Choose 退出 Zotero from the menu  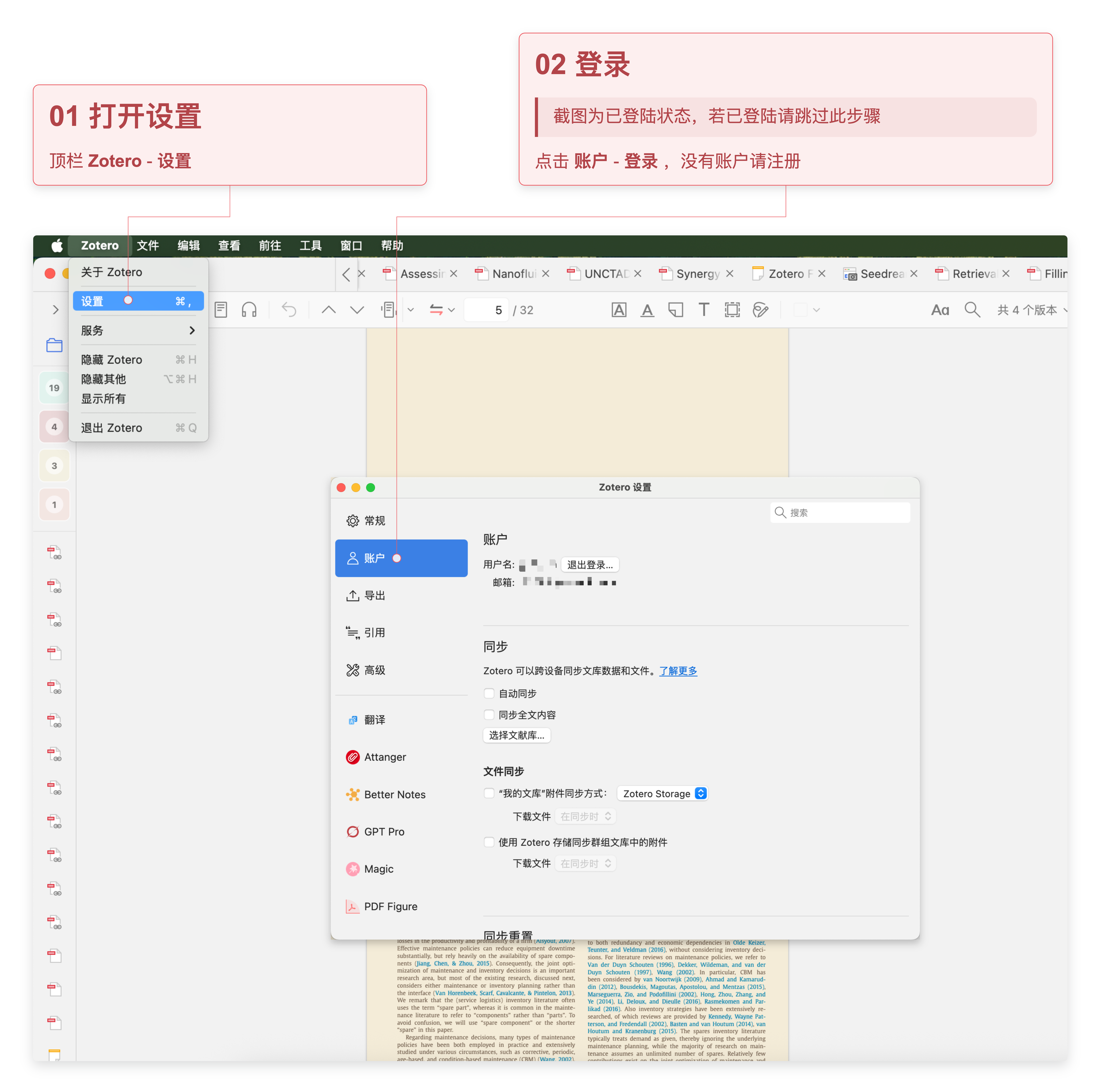tap(138, 428)
